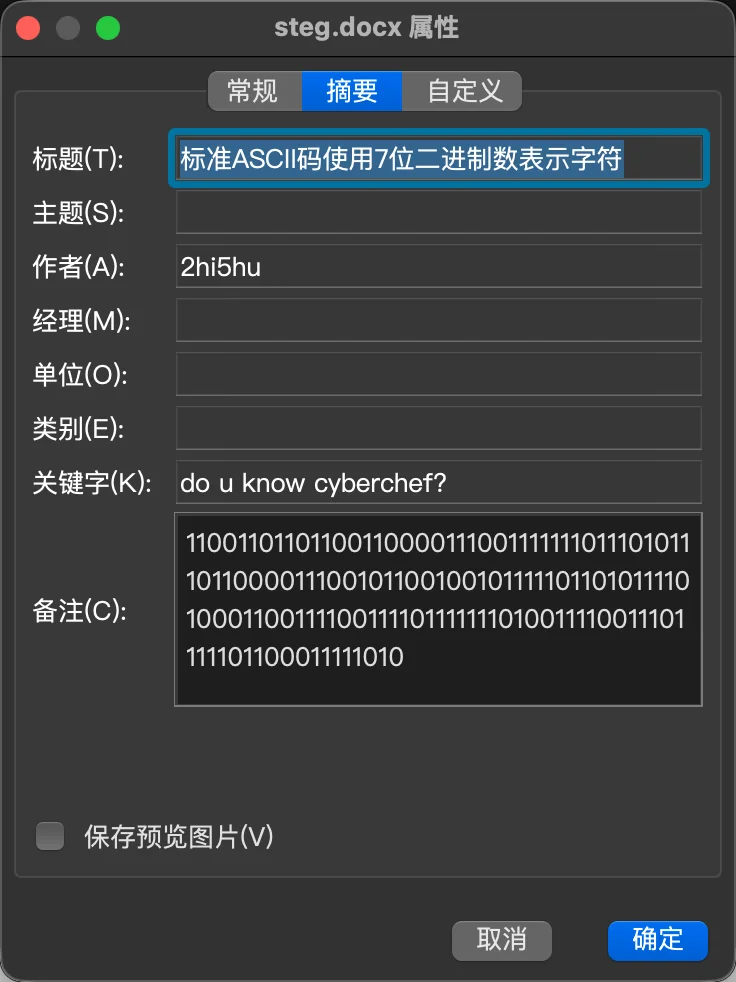Click the 作者(A) field containing 2hi5hu
Viewport: 736px width, 982px height.
438,267
